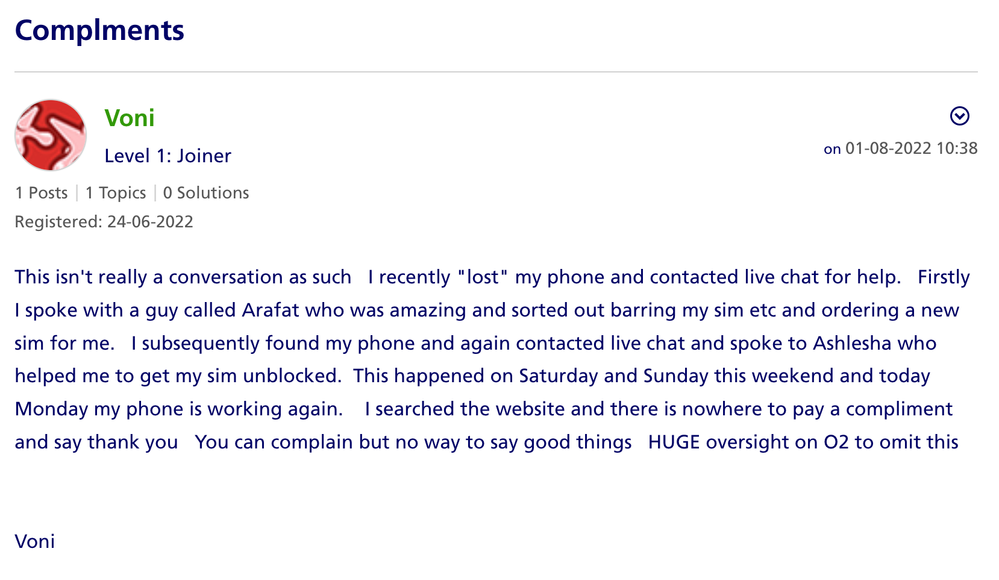This screenshot has width=999, height=580.
Task: Click the 0 Solutions count
Action: (206, 193)
